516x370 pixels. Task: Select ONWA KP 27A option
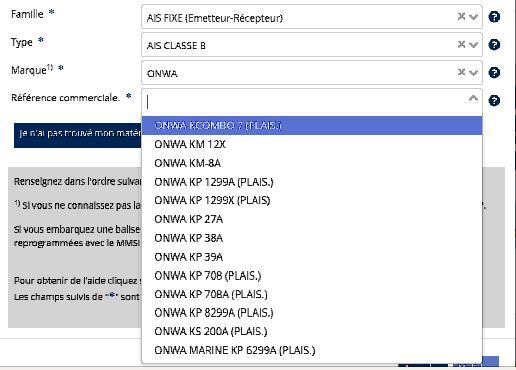pyautogui.click(x=312, y=219)
